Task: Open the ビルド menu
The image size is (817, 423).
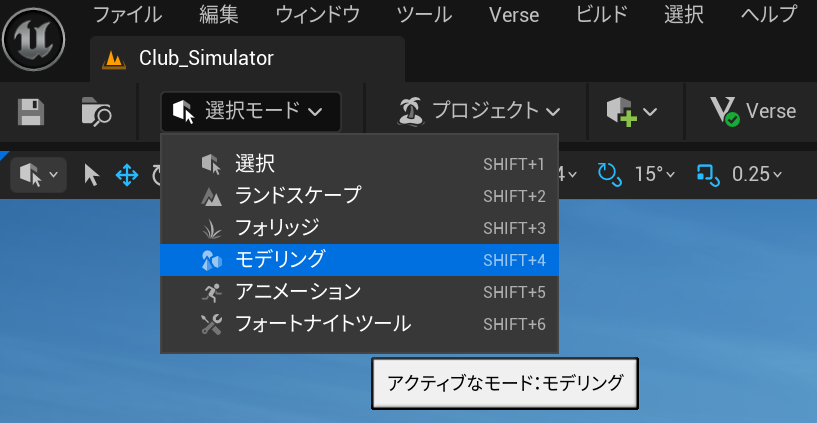Action: 603,15
